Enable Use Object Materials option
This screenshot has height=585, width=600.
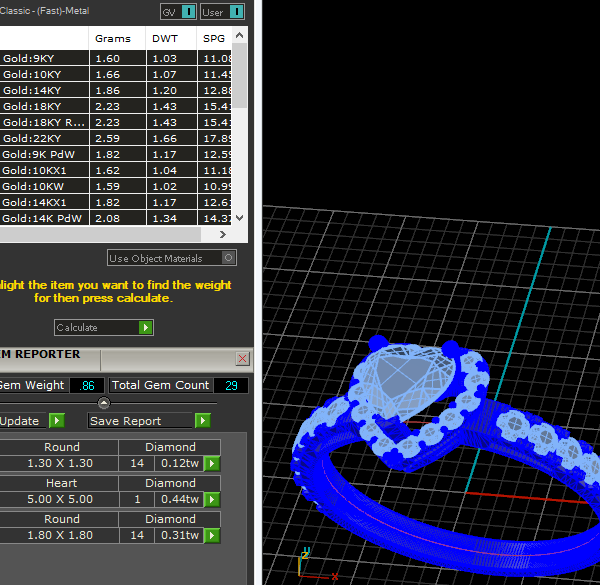(x=229, y=258)
